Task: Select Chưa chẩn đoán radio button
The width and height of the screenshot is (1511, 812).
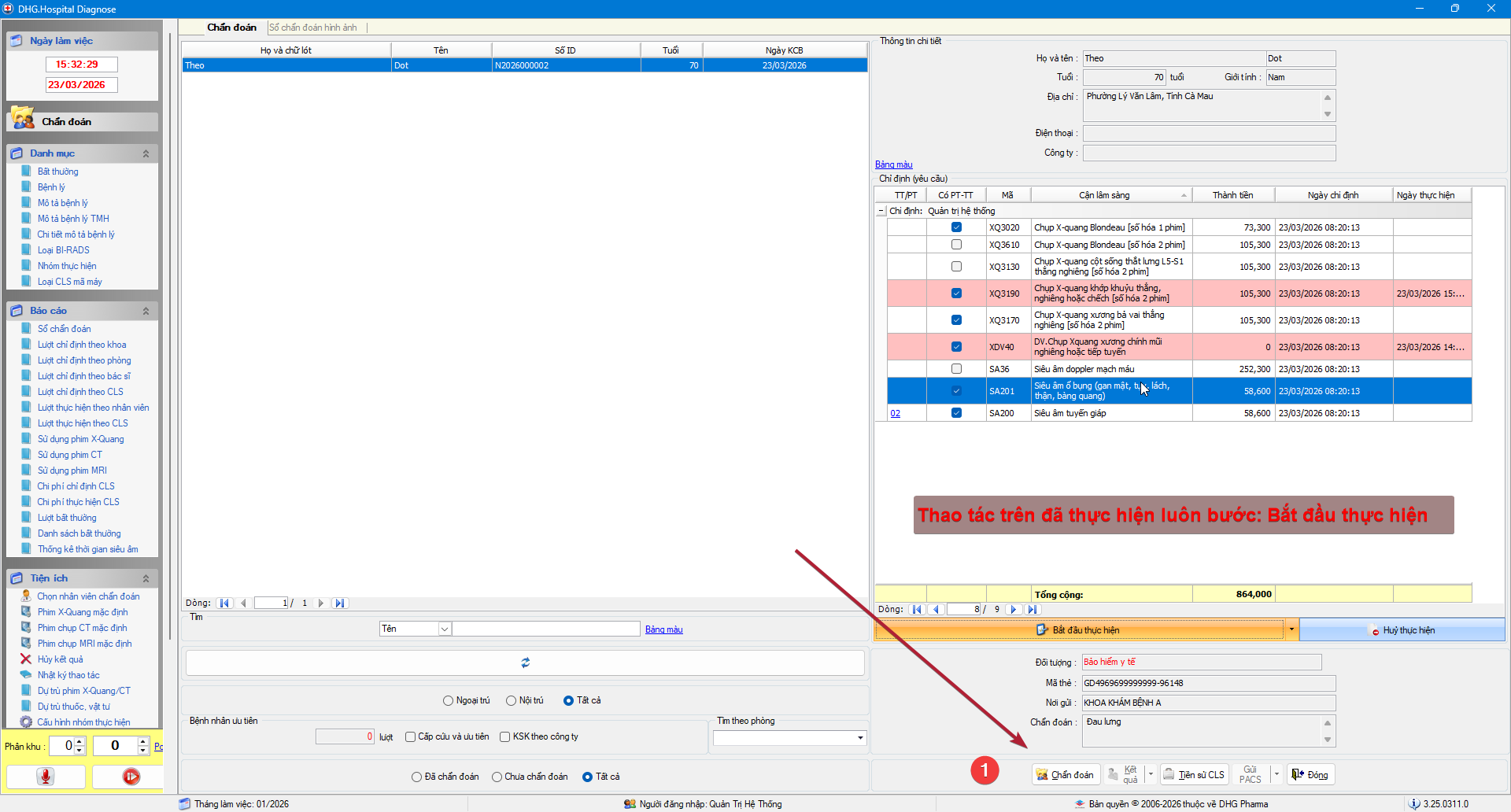Action: 497,777
